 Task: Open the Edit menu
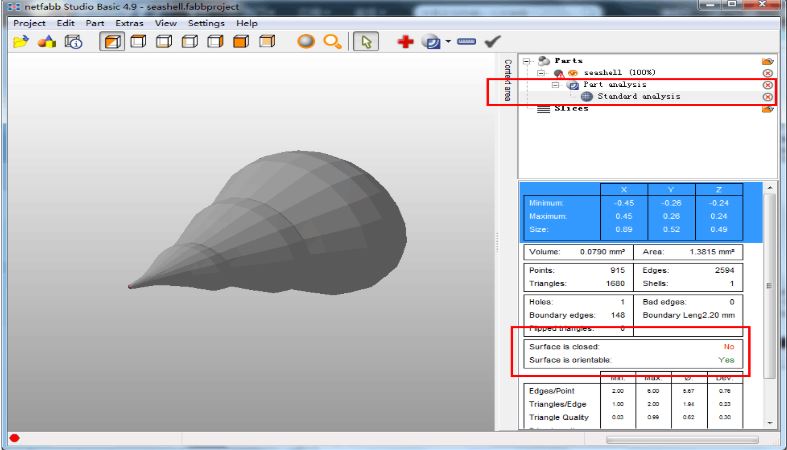(x=65, y=23)
